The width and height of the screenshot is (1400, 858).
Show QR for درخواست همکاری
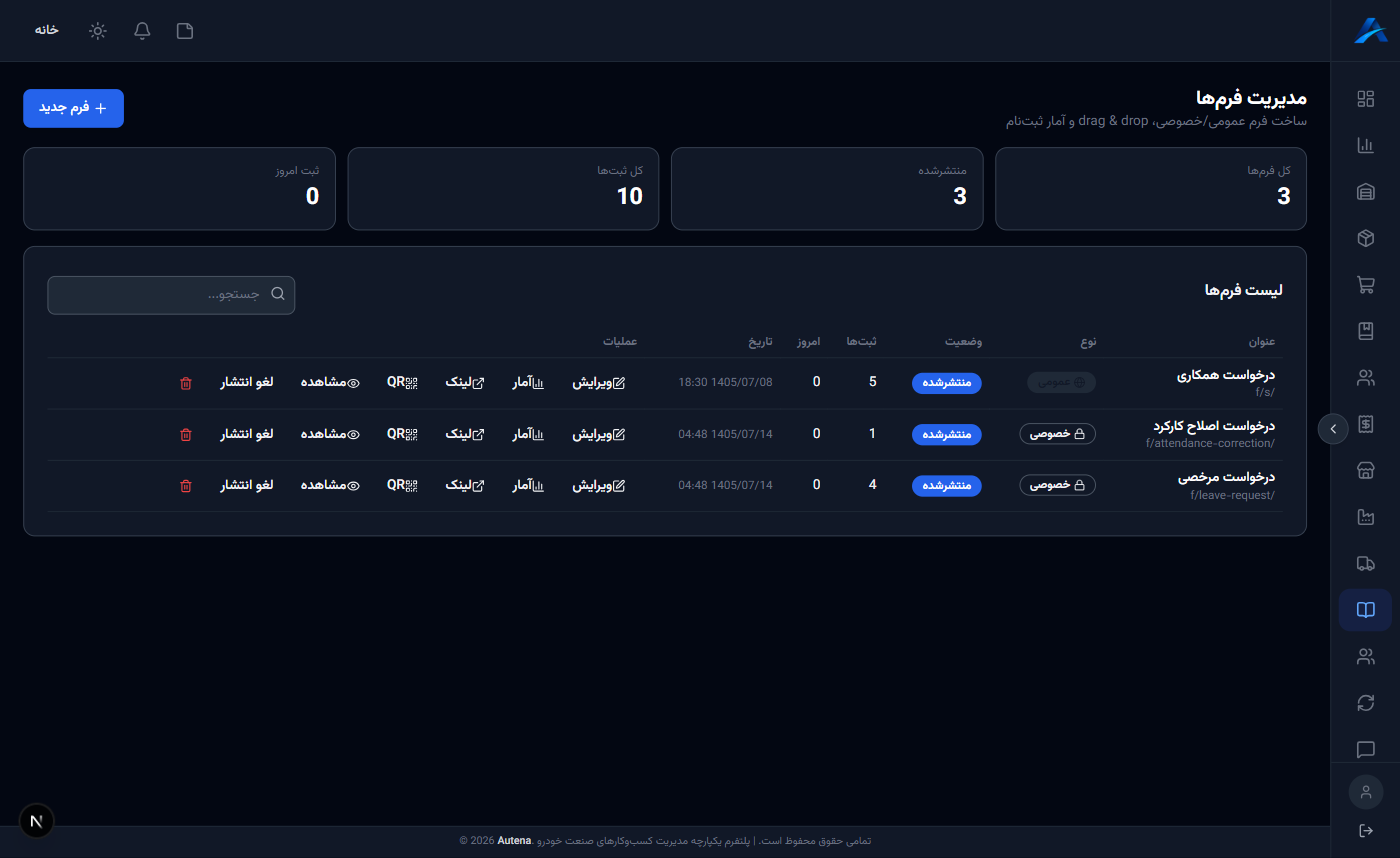[x=402, y=383]
